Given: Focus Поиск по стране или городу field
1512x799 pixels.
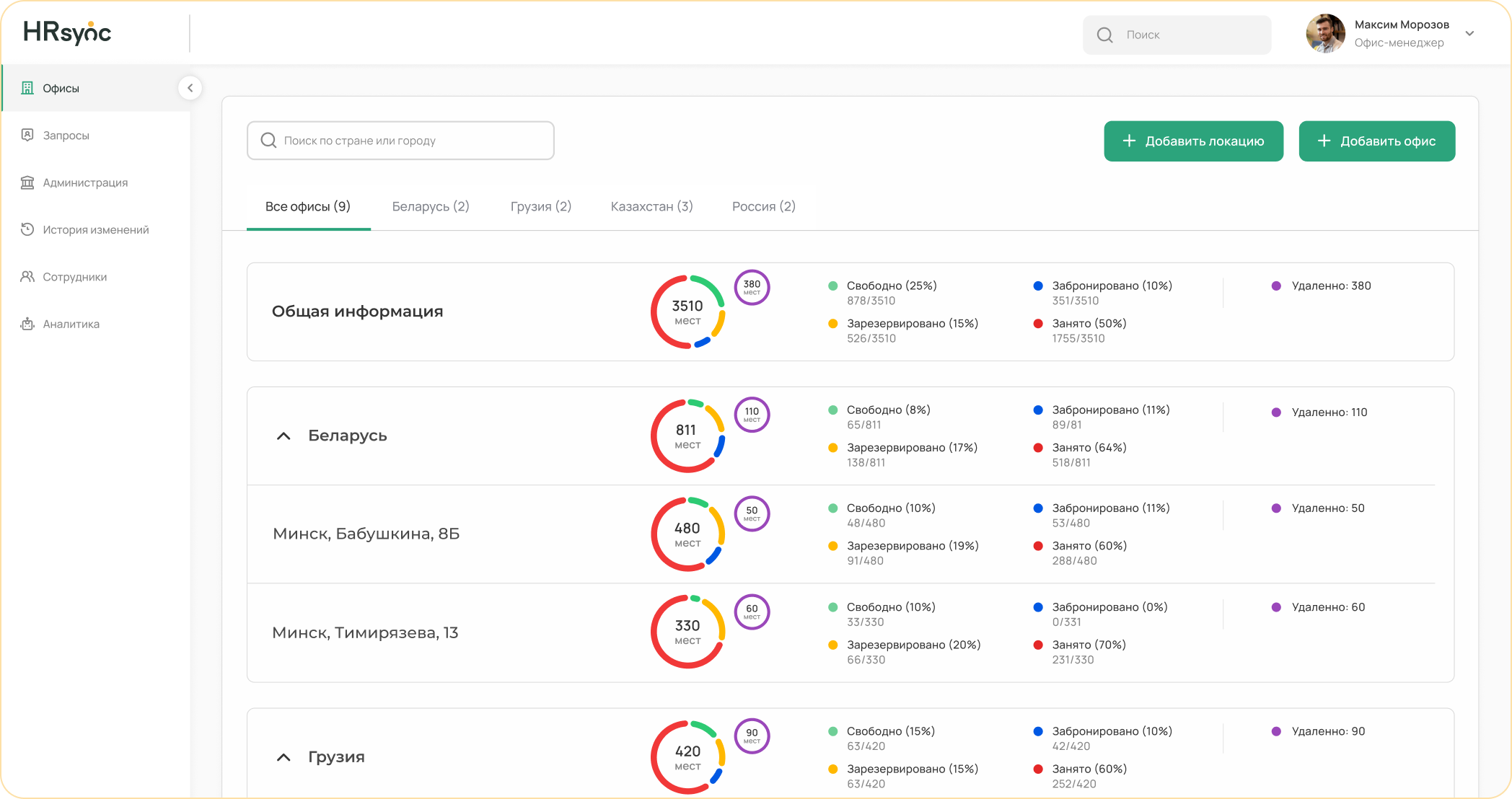Looking at the screenshot, I should point(400,141).
